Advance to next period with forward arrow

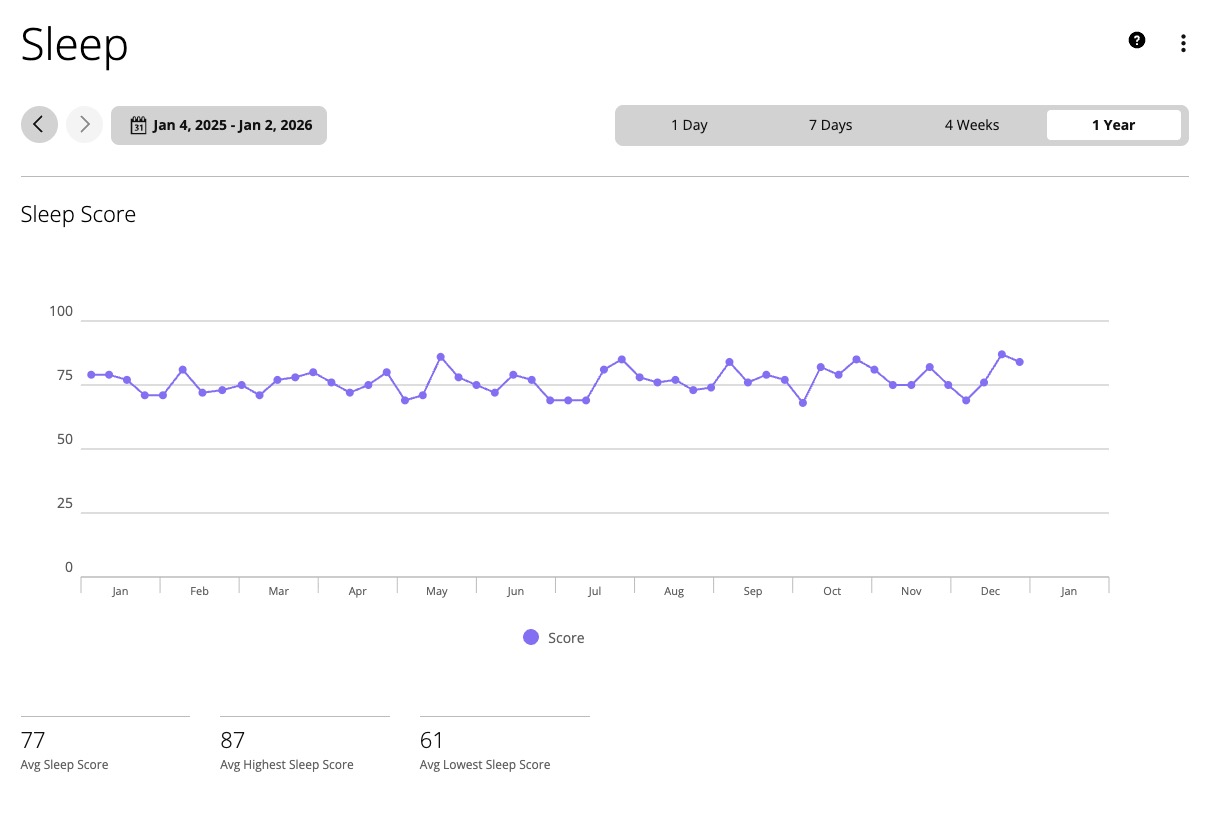point(85,125)
